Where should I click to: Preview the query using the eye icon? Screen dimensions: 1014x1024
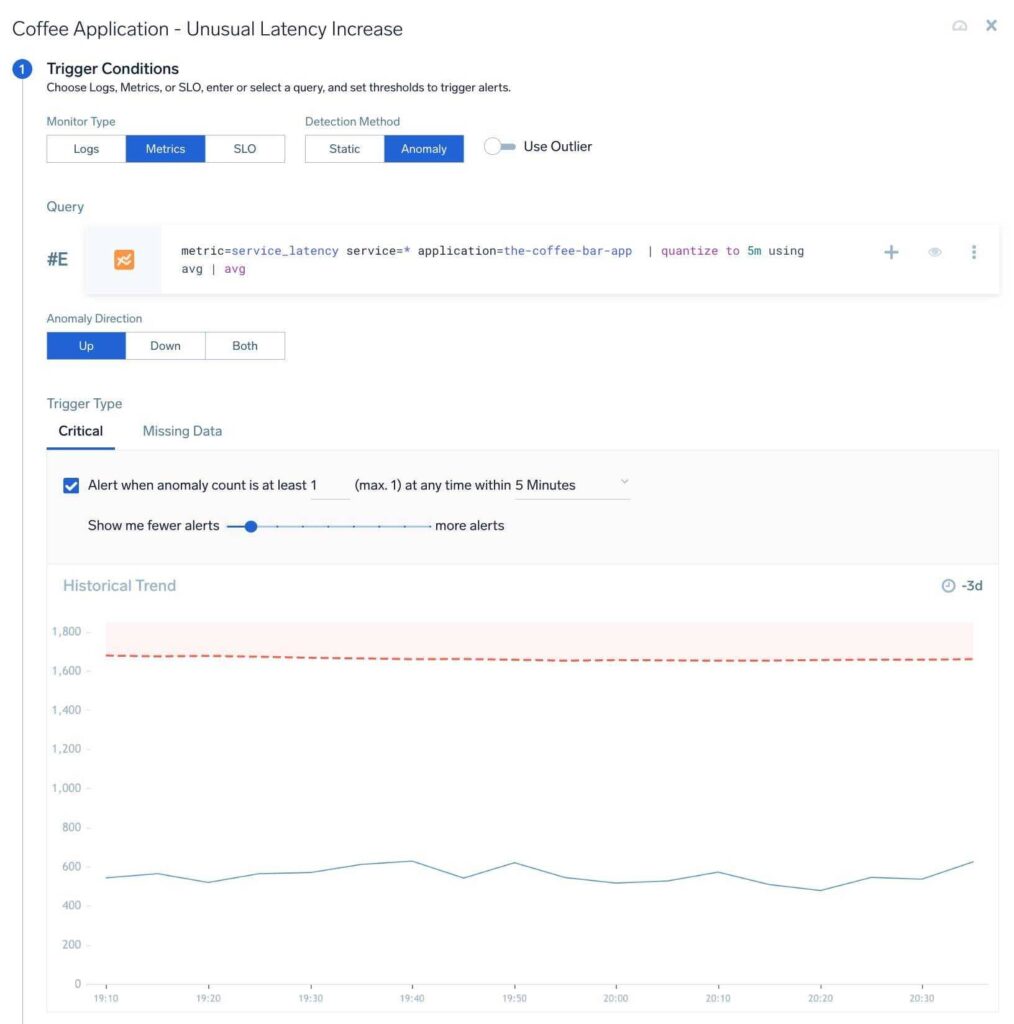click(x=934, y=252)
